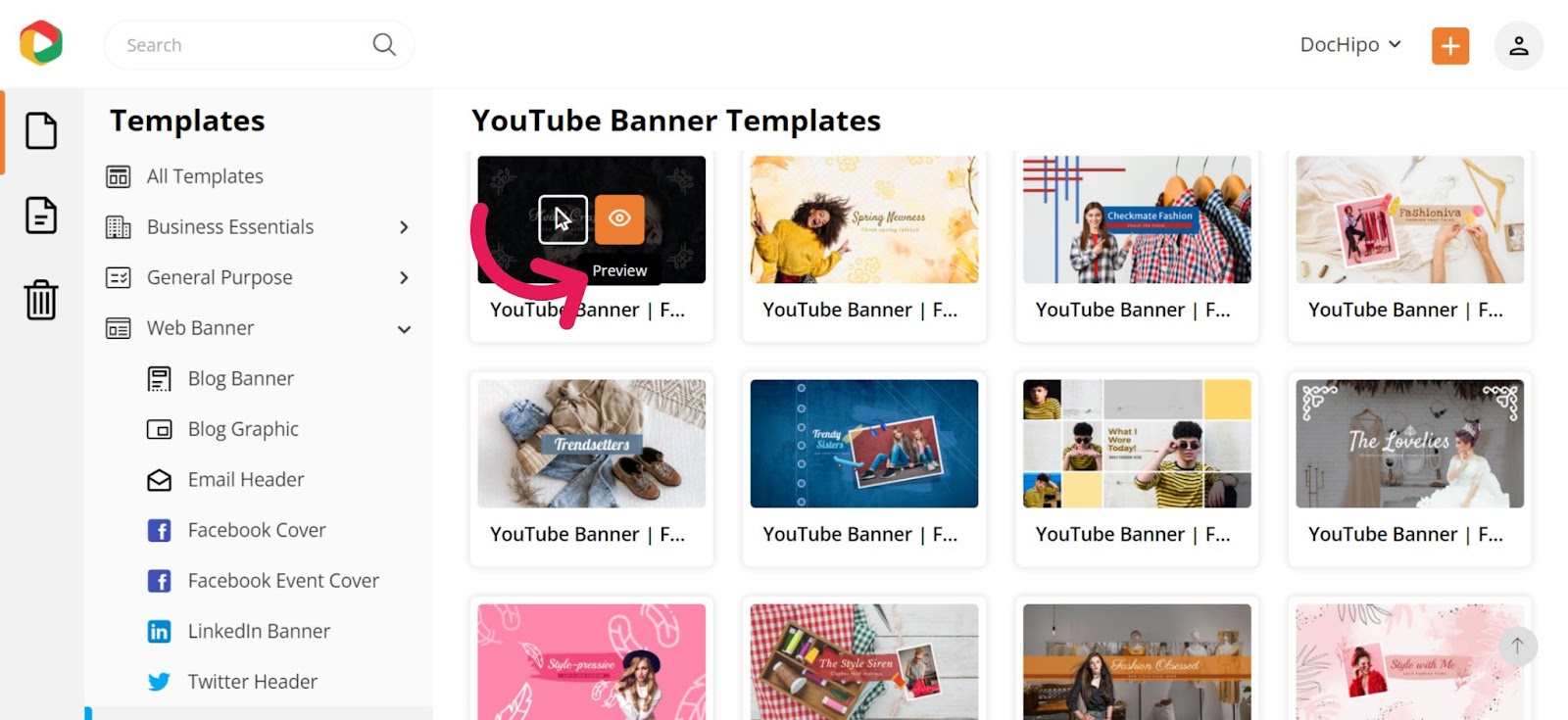Image resolution: width=1568 pixels, height=720 pixels.
Task: Click the General Purpose category icon
Action: click(119, 278)
